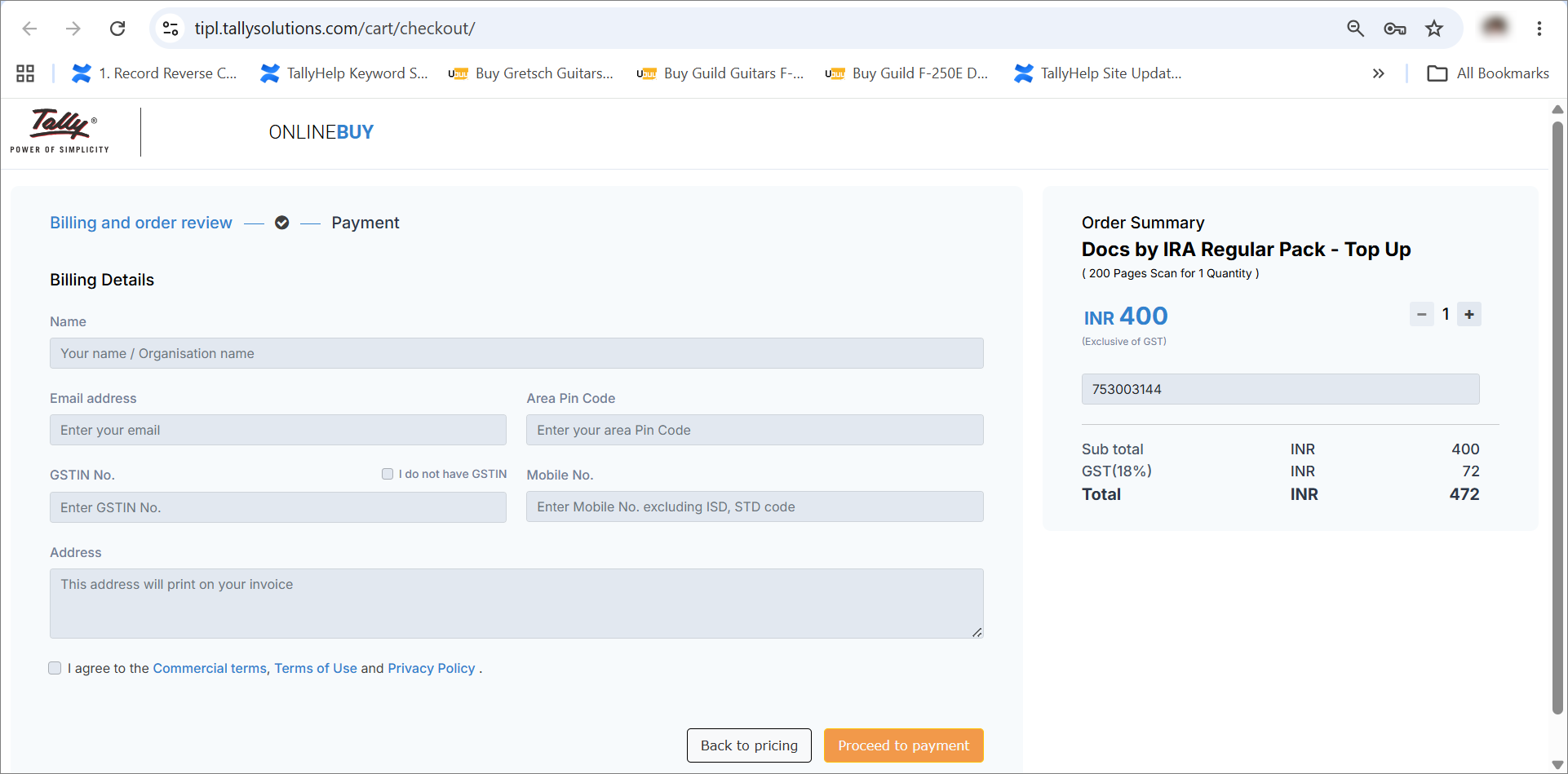Viewport: 1568px width, 774px height.
Task: Go back using browser back arrow
Action: coord(30,29)
